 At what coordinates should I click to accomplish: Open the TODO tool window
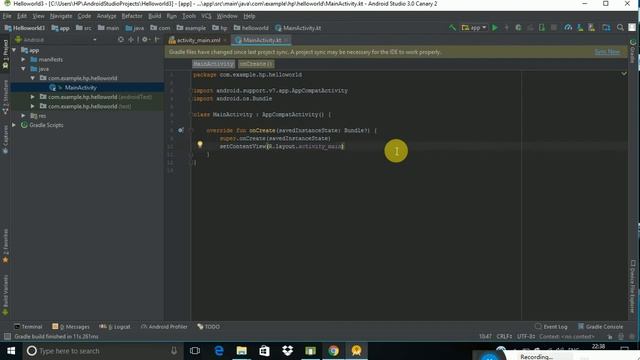pos(209,327)
